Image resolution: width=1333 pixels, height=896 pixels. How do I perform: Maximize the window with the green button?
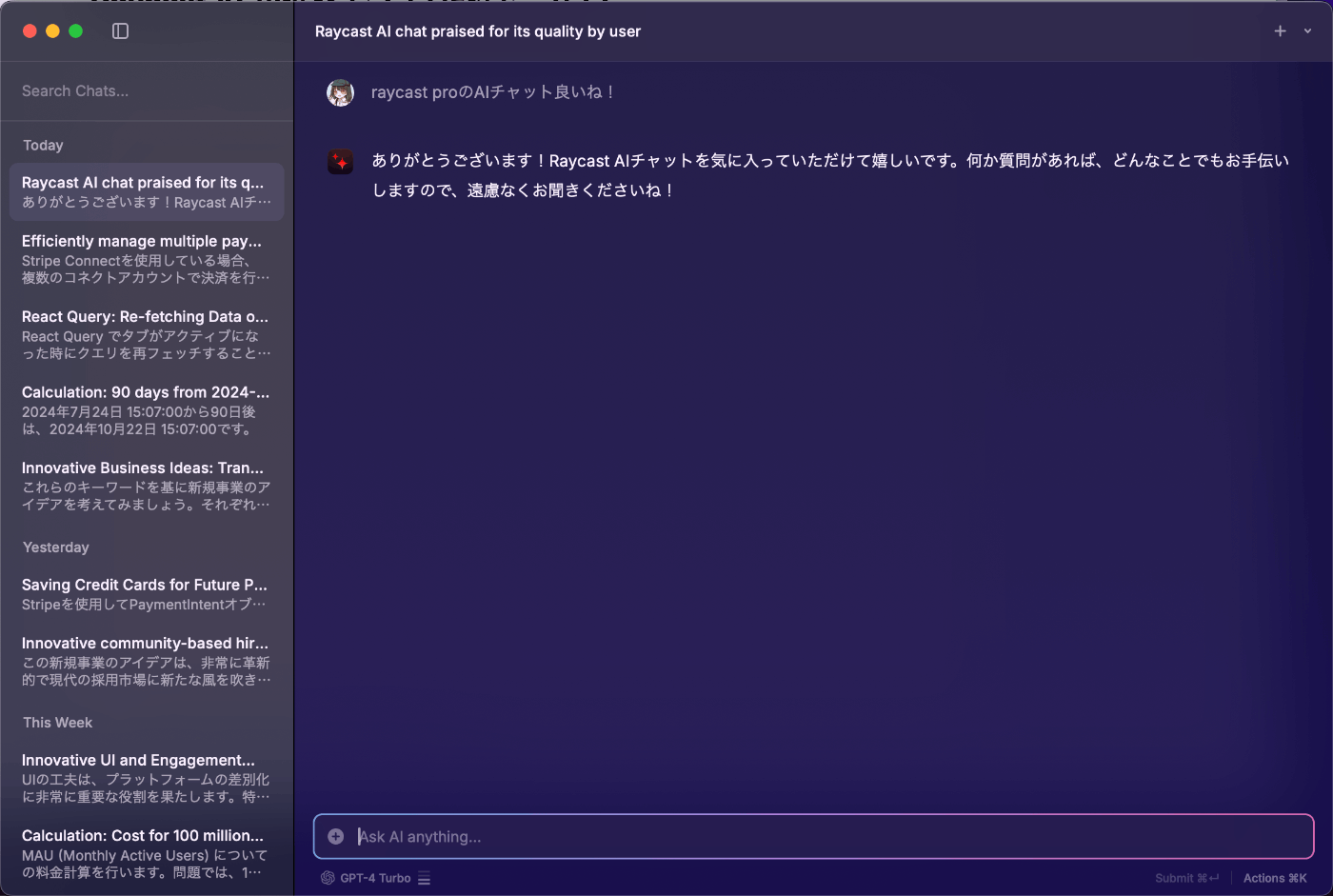coord(75,31)
